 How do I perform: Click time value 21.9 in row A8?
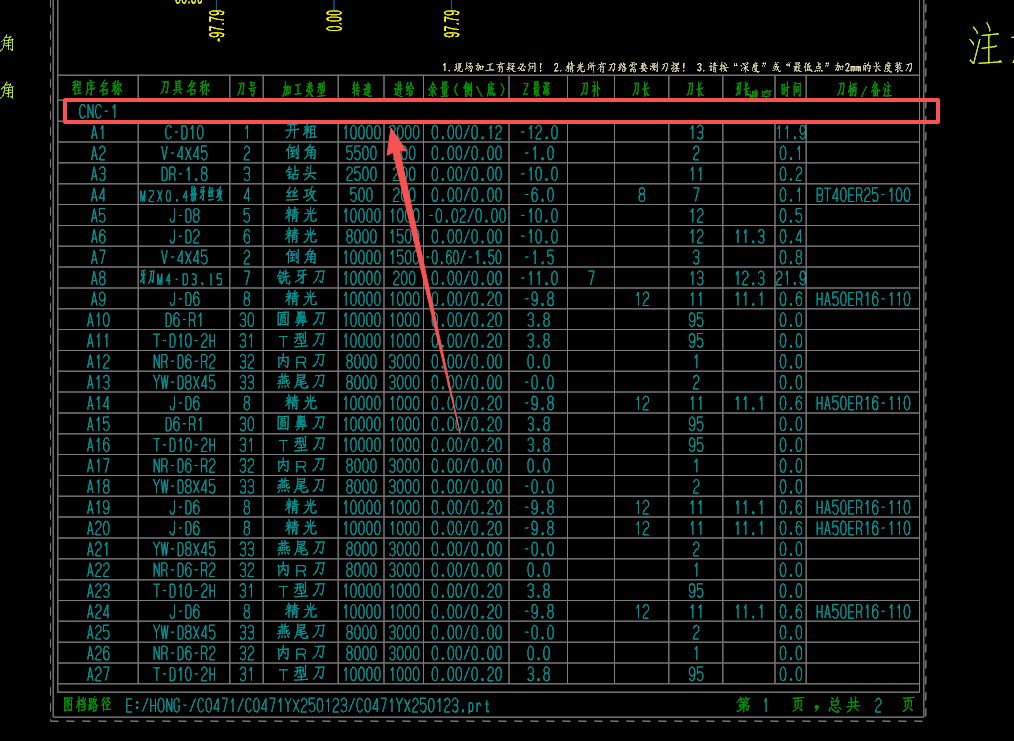(791, 278)
